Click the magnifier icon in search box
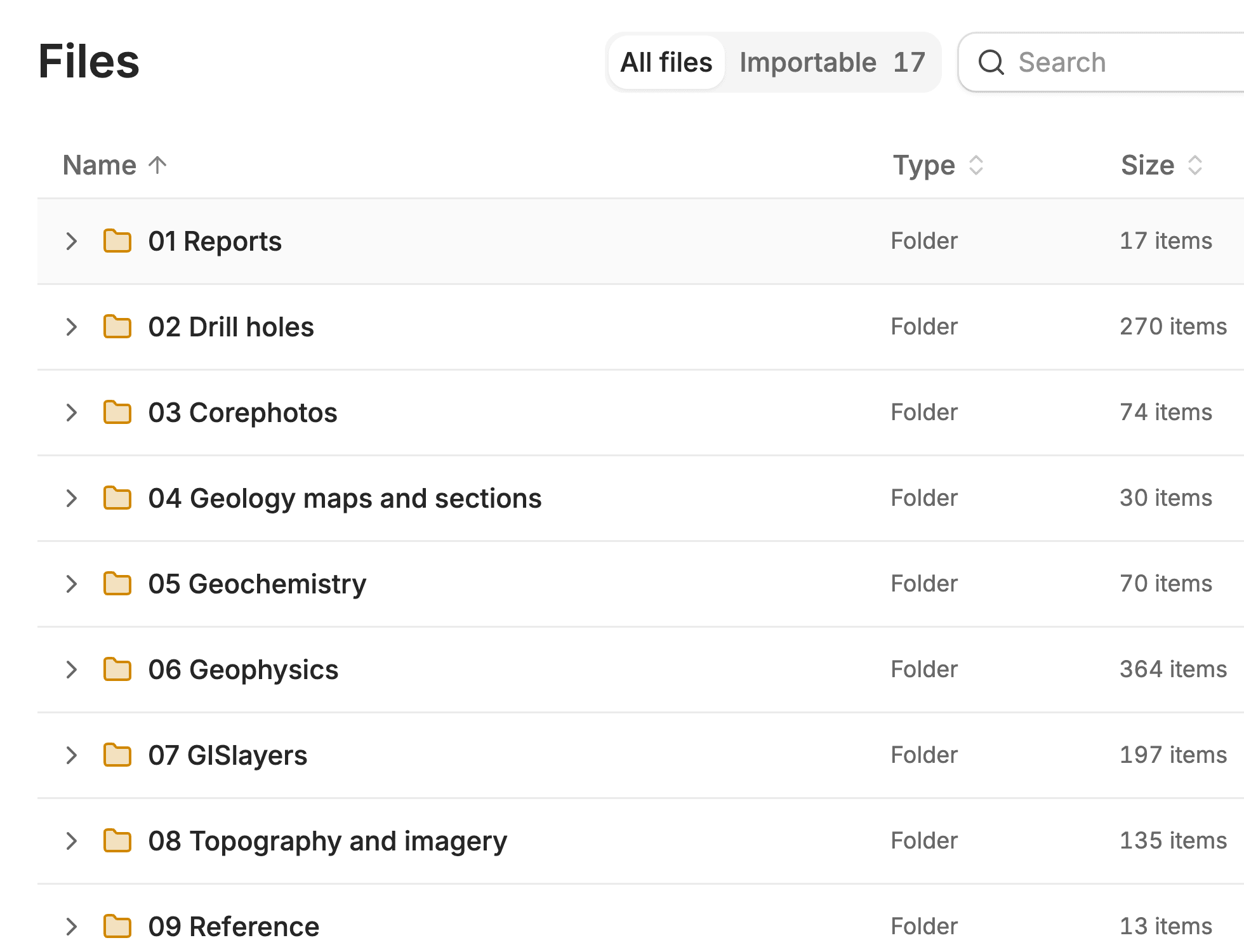The width and height of the screenshot is (1244, 952). click(x=991, y=62)
